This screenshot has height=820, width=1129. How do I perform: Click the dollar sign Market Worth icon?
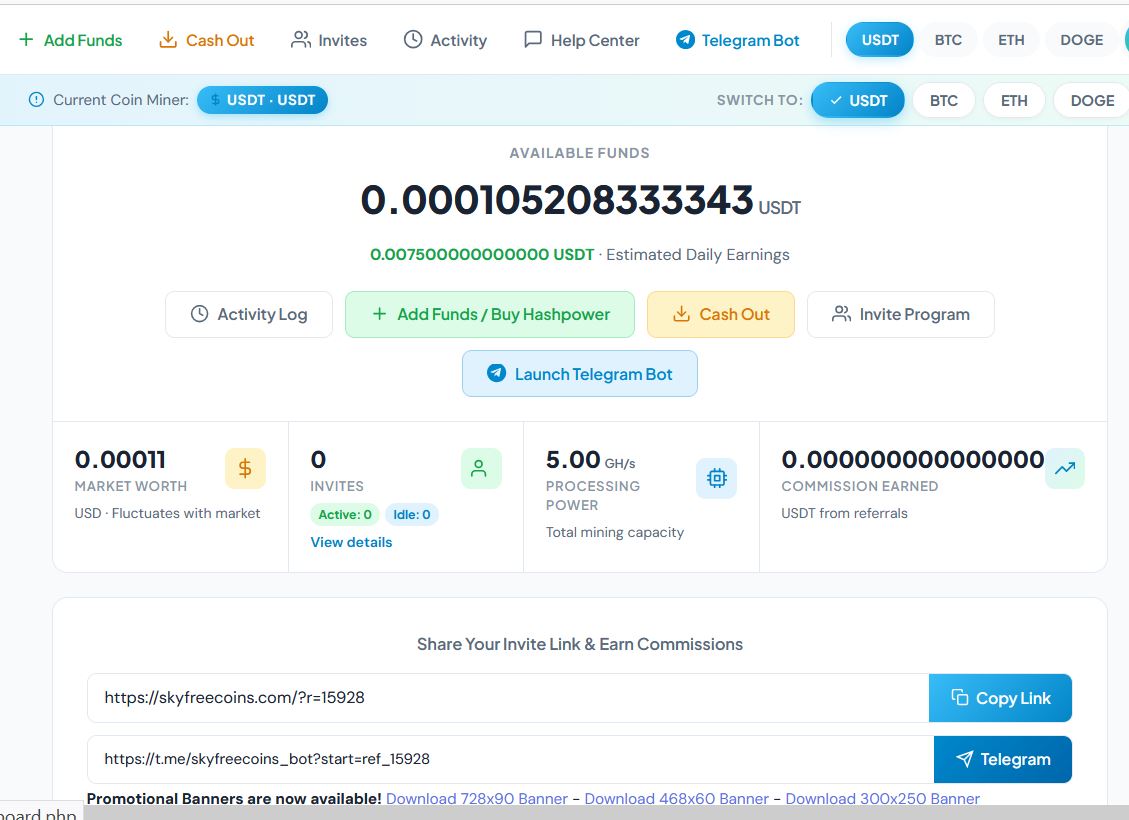coord(245,469)
